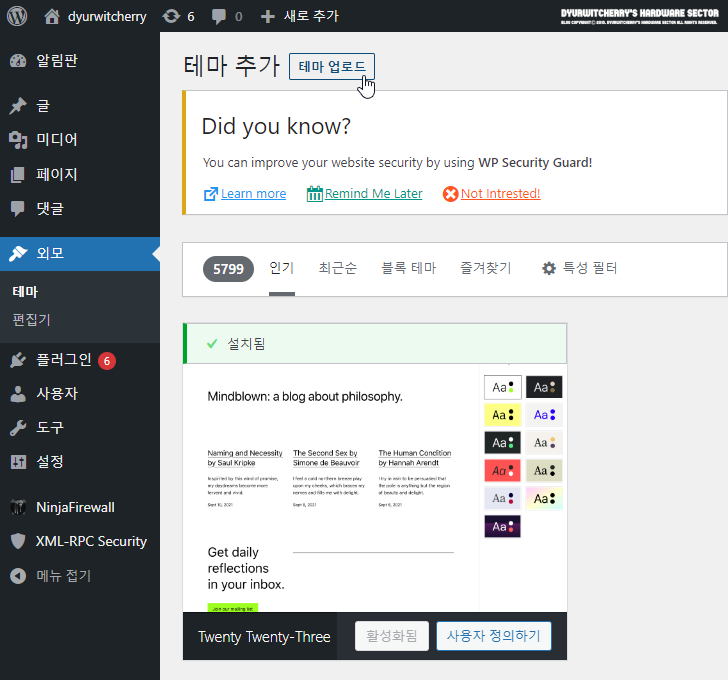Viewport: 728px width, 680px height.
Task: Click the Remind Me Later link
Action: [374, 194]
